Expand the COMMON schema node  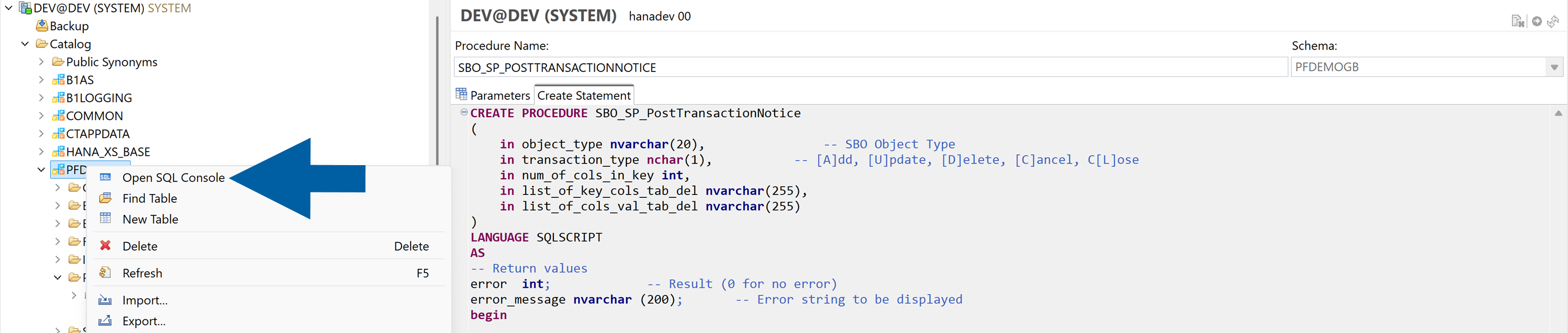point(41,115)
